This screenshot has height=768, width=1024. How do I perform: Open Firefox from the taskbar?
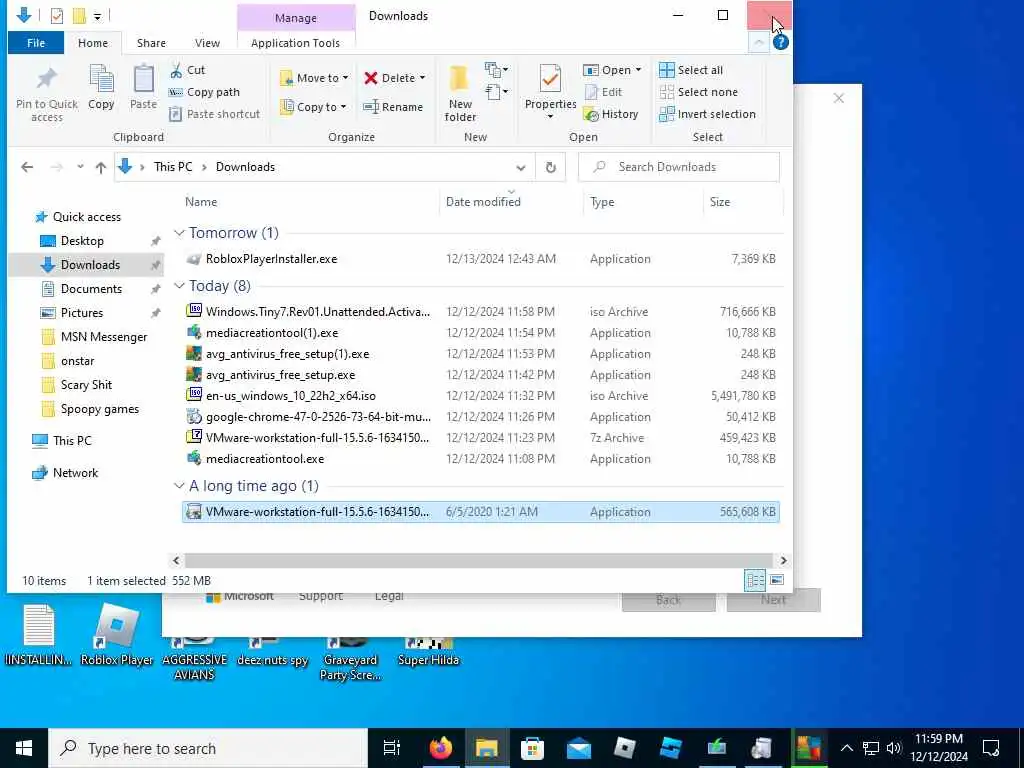441,748
